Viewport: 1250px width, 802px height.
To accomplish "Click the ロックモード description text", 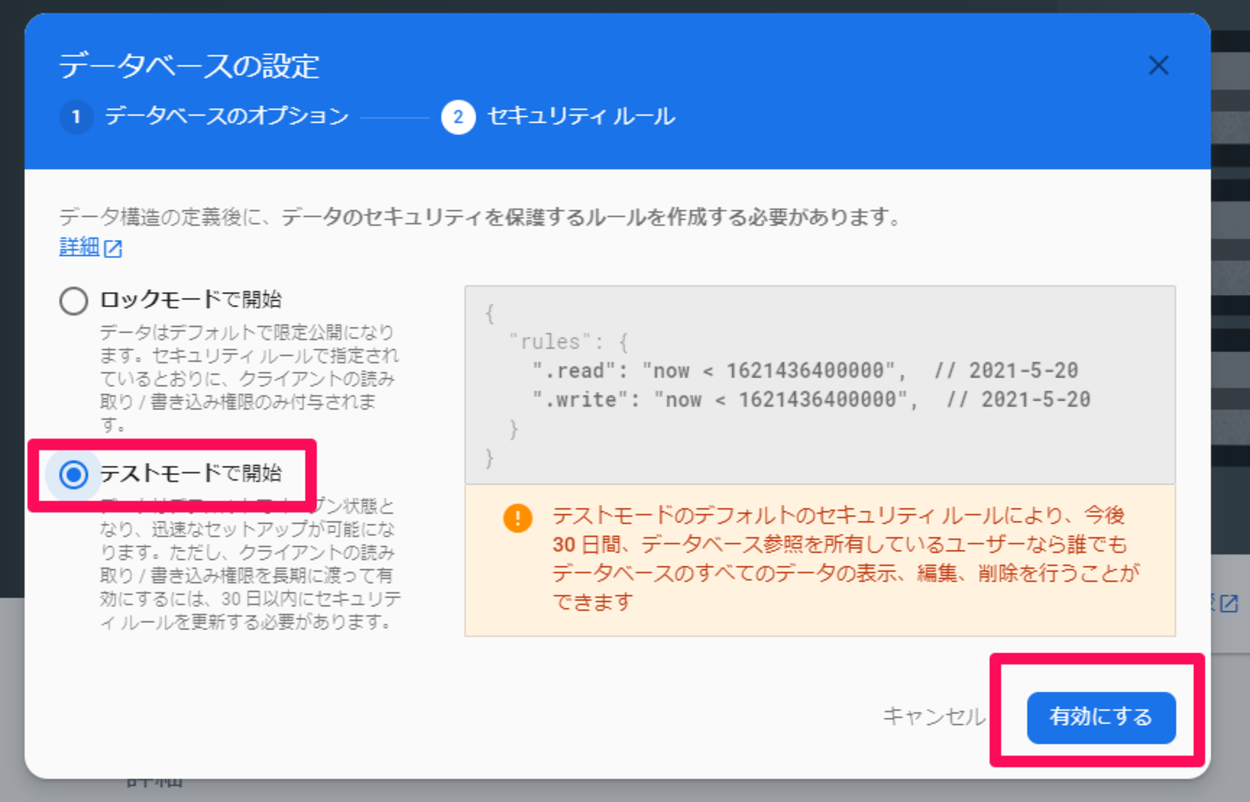I will point(249,378).
